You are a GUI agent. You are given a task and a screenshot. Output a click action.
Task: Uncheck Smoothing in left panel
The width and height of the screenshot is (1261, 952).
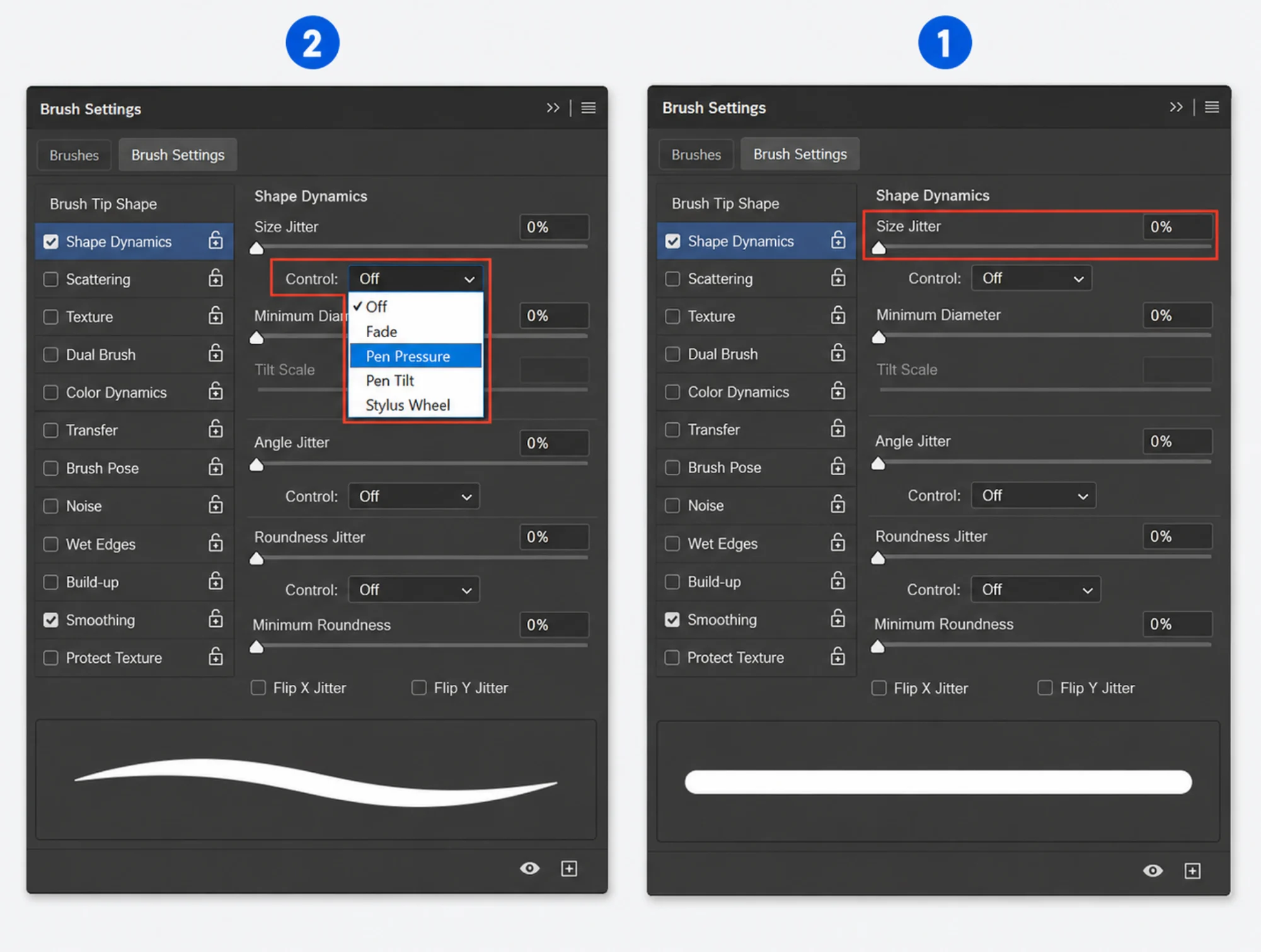click(x=51, y=620)
